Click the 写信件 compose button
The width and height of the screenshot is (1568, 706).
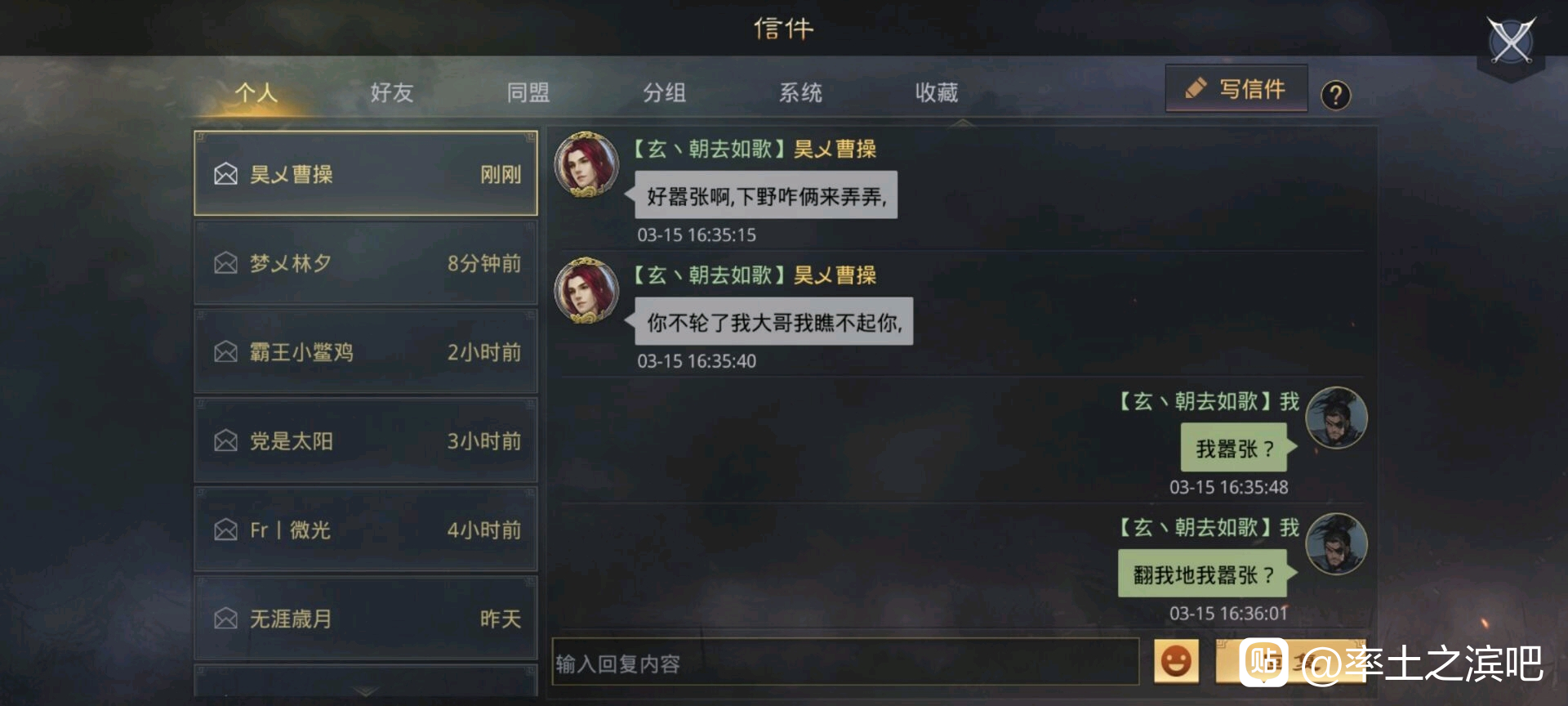click(x=1236, y=88)
